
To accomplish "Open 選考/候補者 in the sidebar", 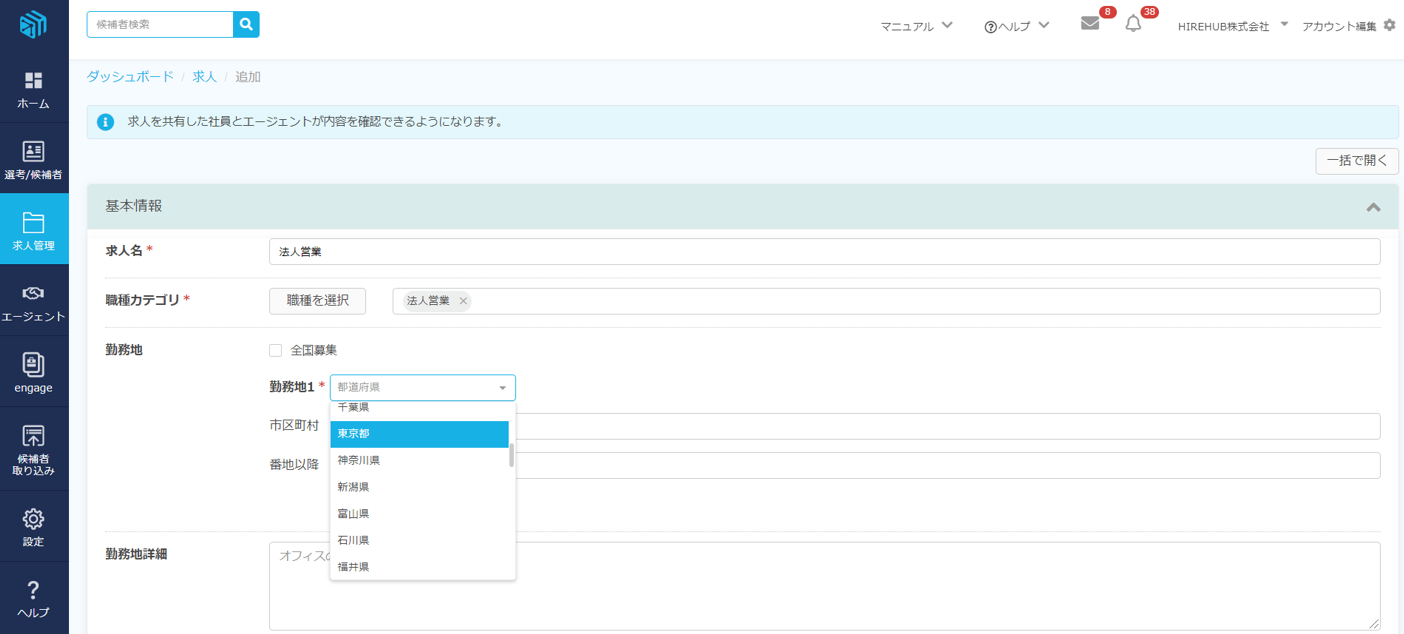I will click(x=34, y=160).
